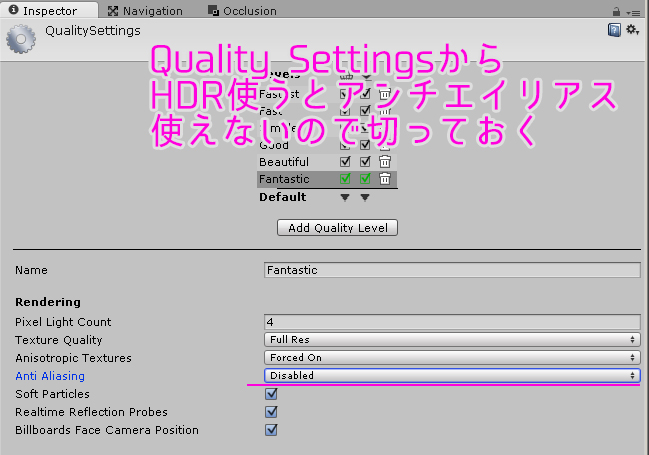Click the Texture Quality label
Image resolution: width=649 pixels, height=455 pixels.
coord(59,340)
